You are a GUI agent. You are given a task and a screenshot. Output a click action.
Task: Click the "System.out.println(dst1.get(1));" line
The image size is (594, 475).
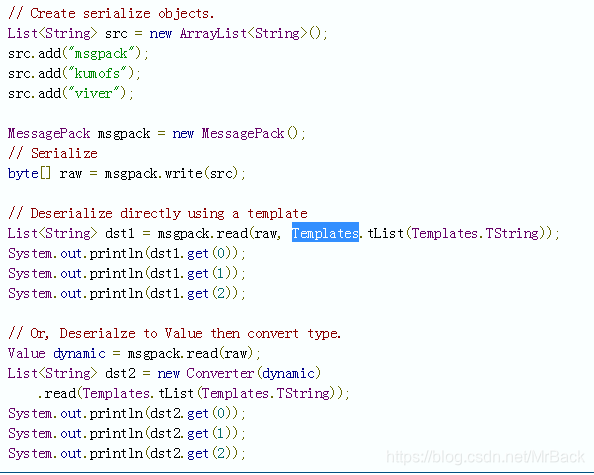coord(127,273)
